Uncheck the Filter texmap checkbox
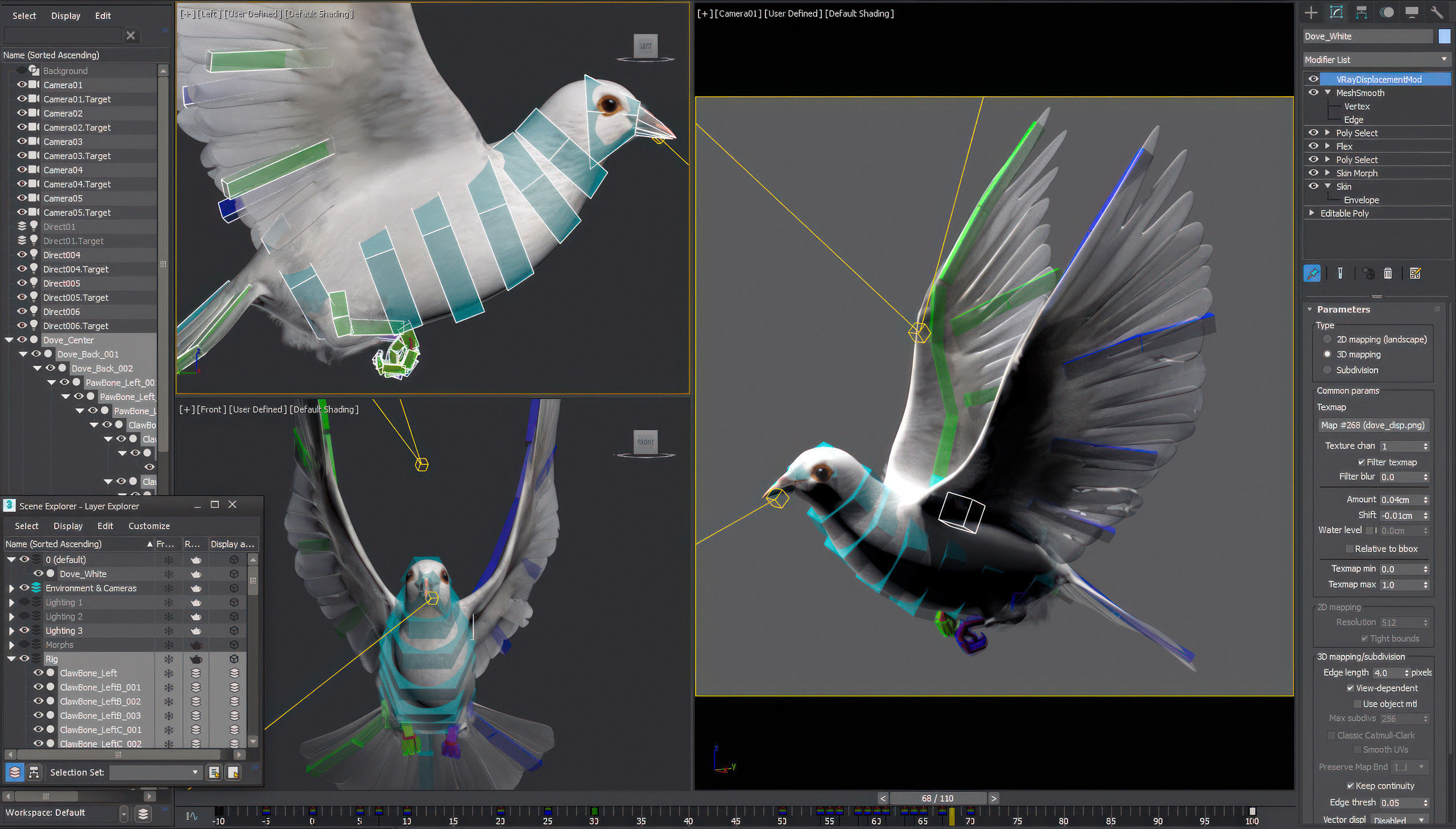1456x829 pixels. [x=1361, y=463]
